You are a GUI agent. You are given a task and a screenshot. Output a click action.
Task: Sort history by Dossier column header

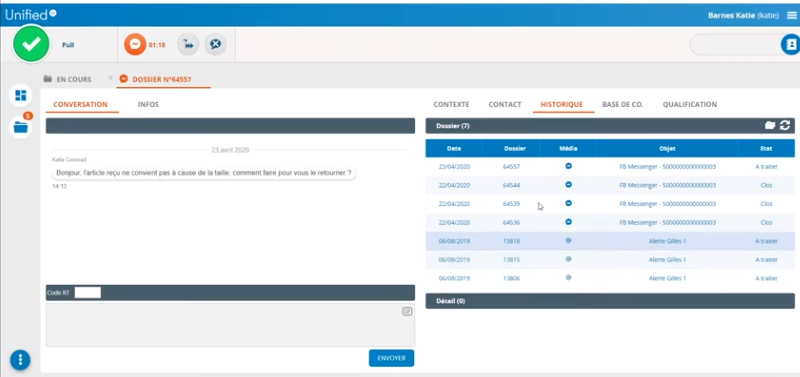tap(511, 148)
